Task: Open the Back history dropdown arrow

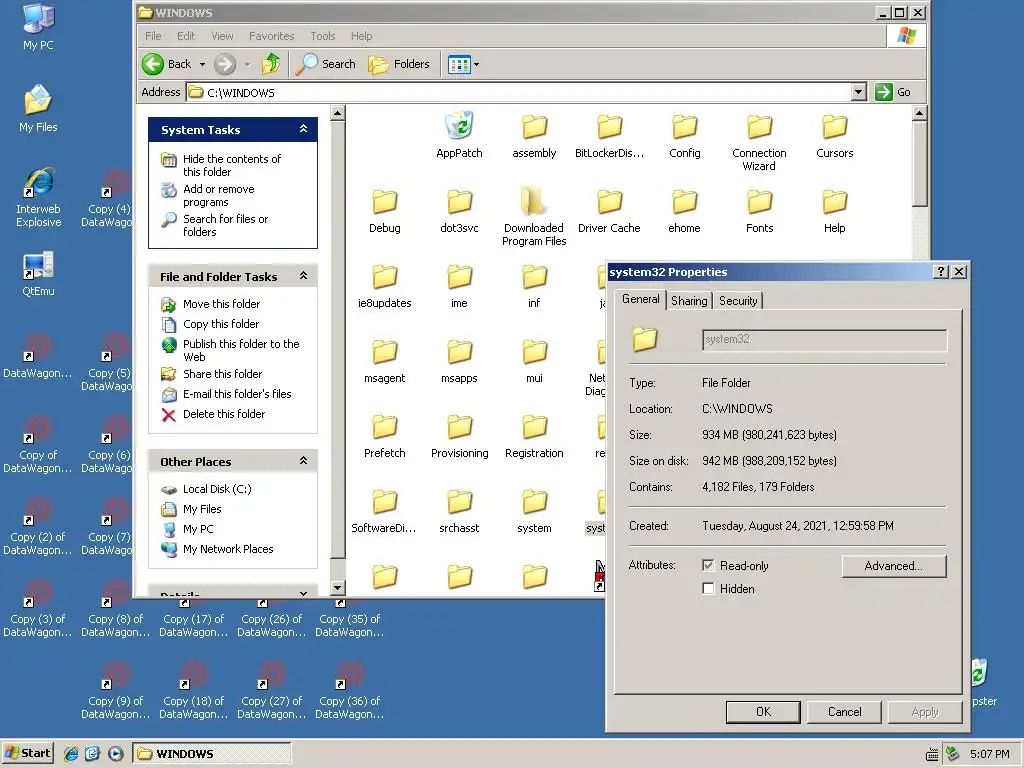Action: pos(202,64)
